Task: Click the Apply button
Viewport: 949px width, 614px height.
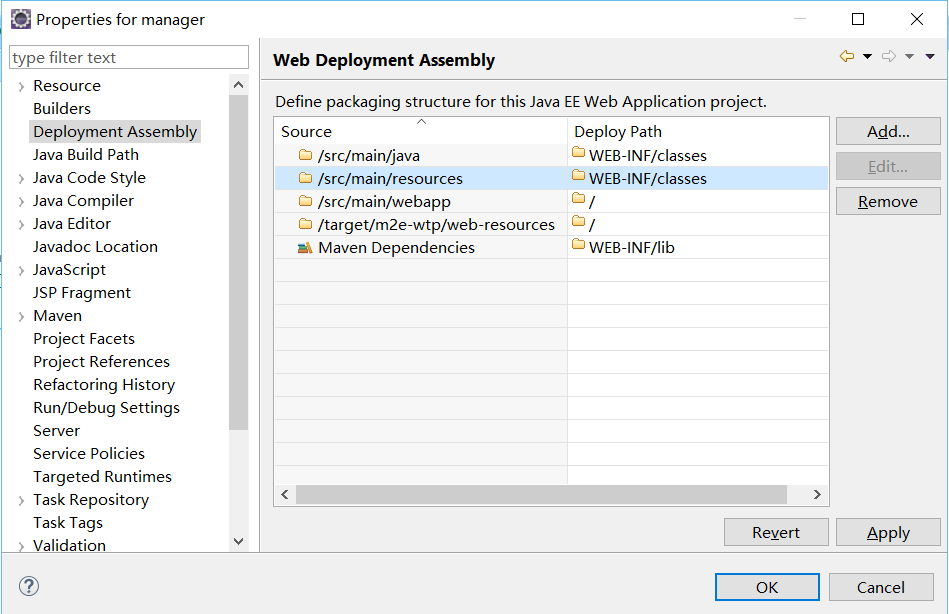Action: pyautogui.click(x=888, y=532)
